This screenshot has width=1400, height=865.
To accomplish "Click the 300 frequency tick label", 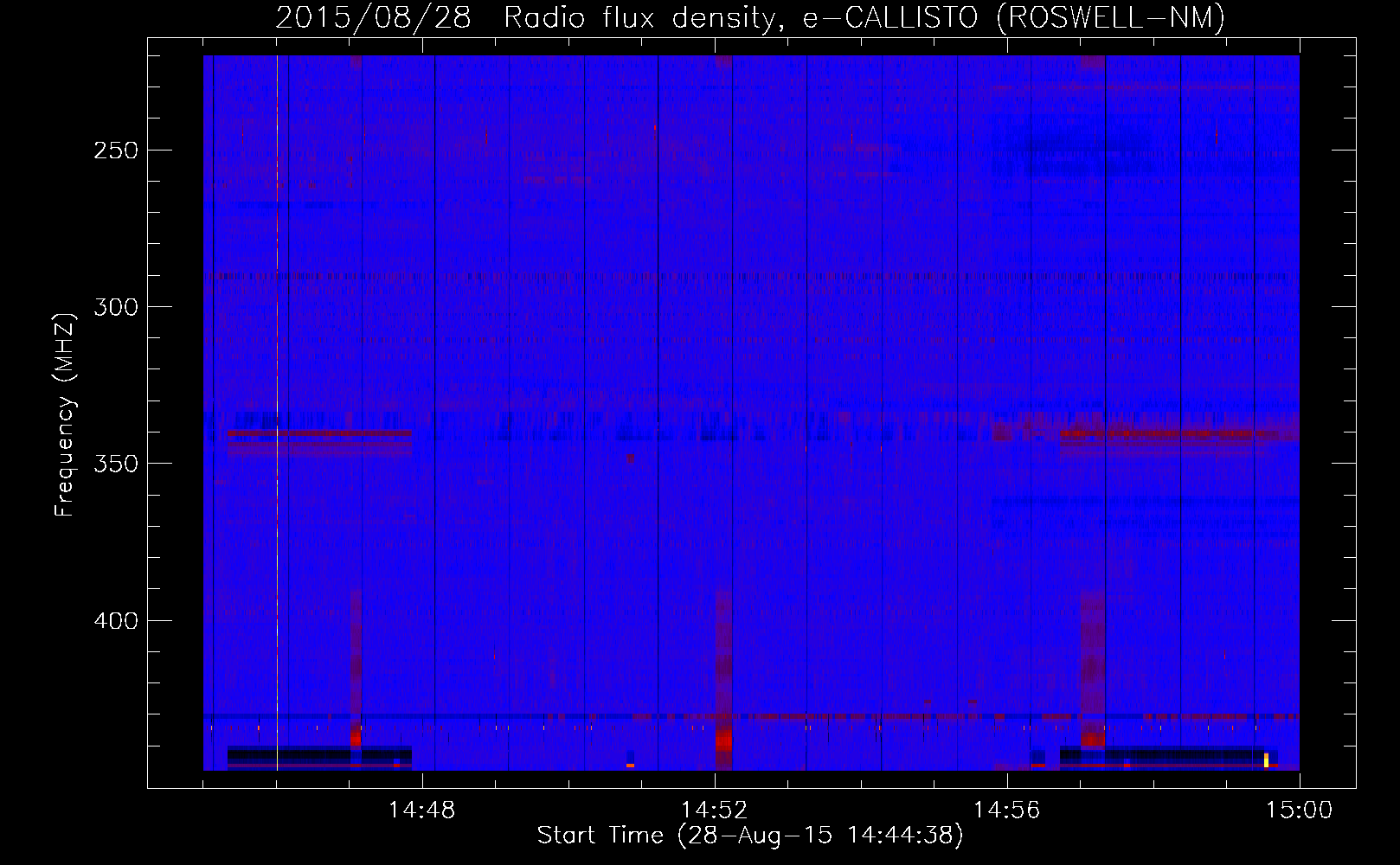I will (x=116, y=307).
